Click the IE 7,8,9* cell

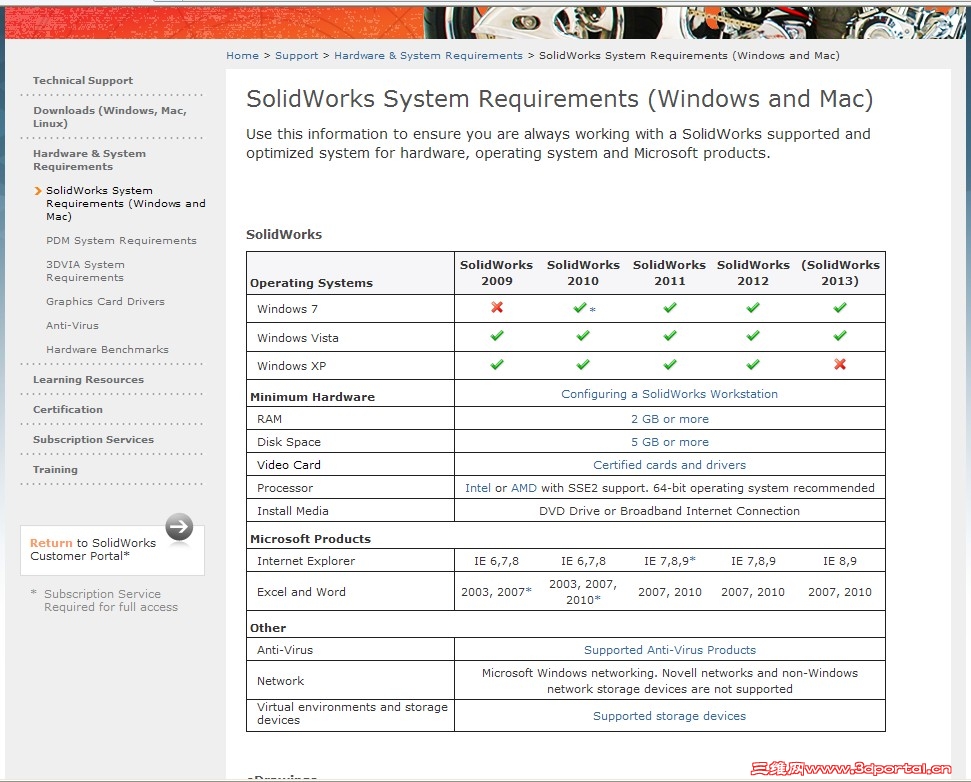tap(669, 561)
